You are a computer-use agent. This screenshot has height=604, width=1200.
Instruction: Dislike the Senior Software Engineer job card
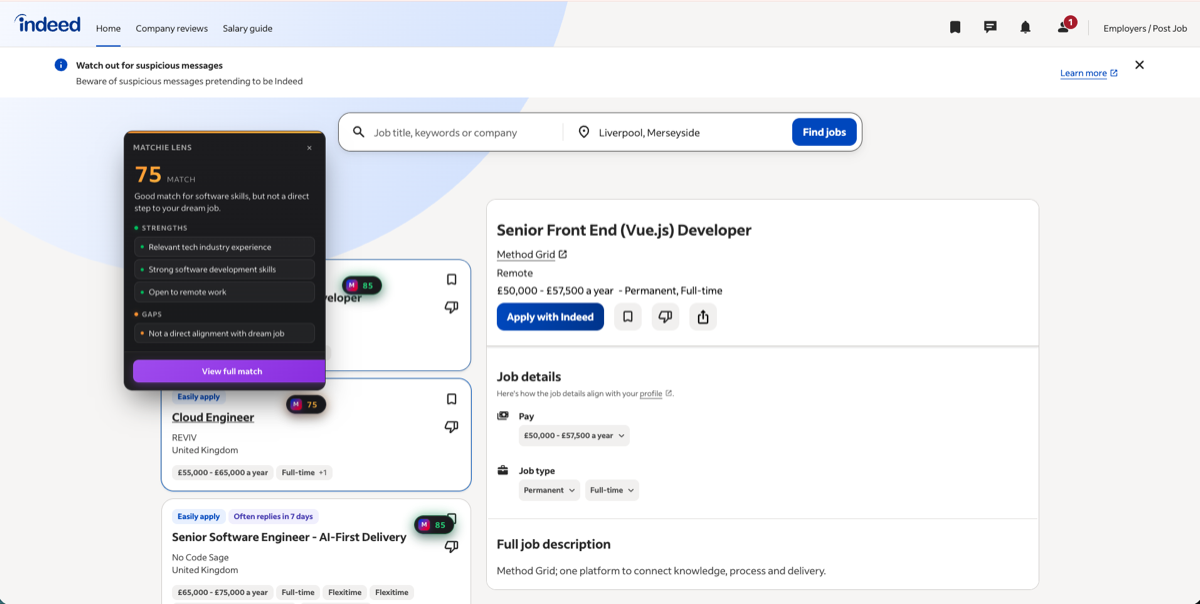pos(451,547)
